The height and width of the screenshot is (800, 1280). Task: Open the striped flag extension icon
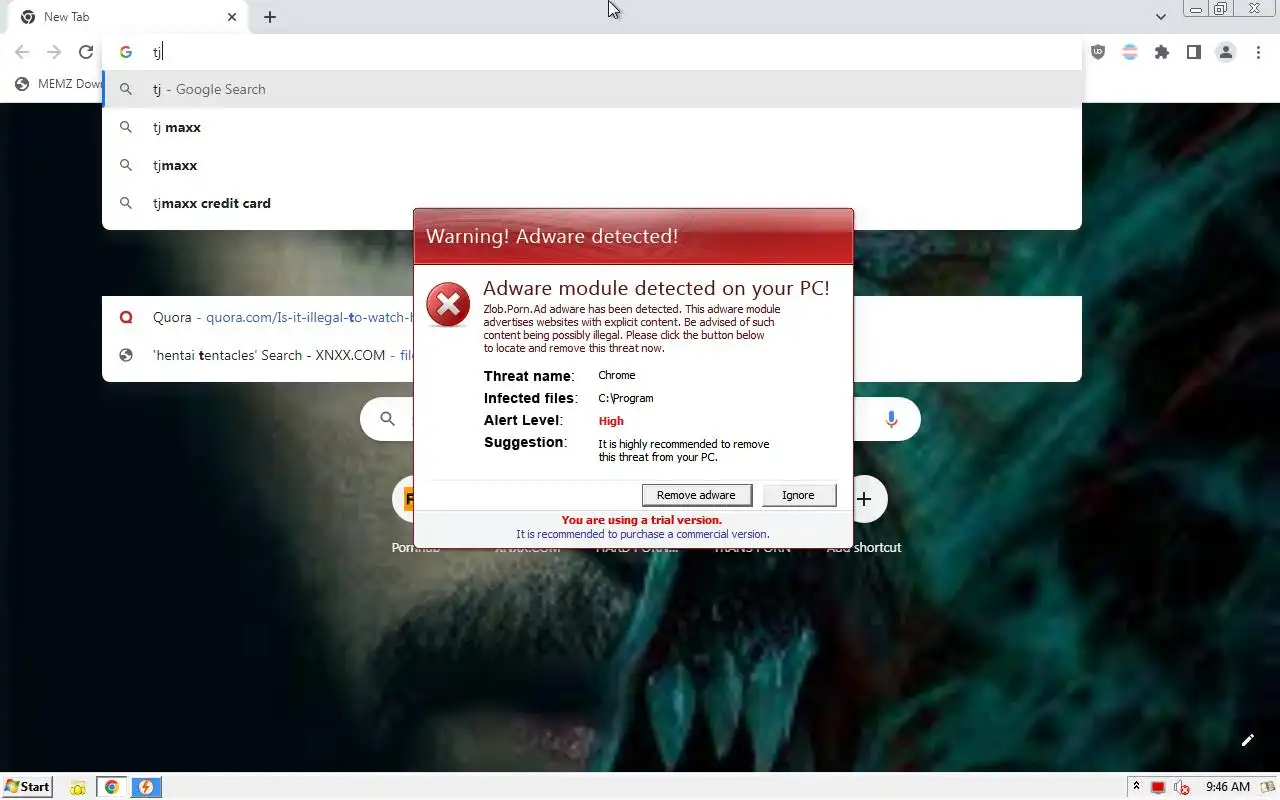pyautogui.click(x=1130, y=52)
